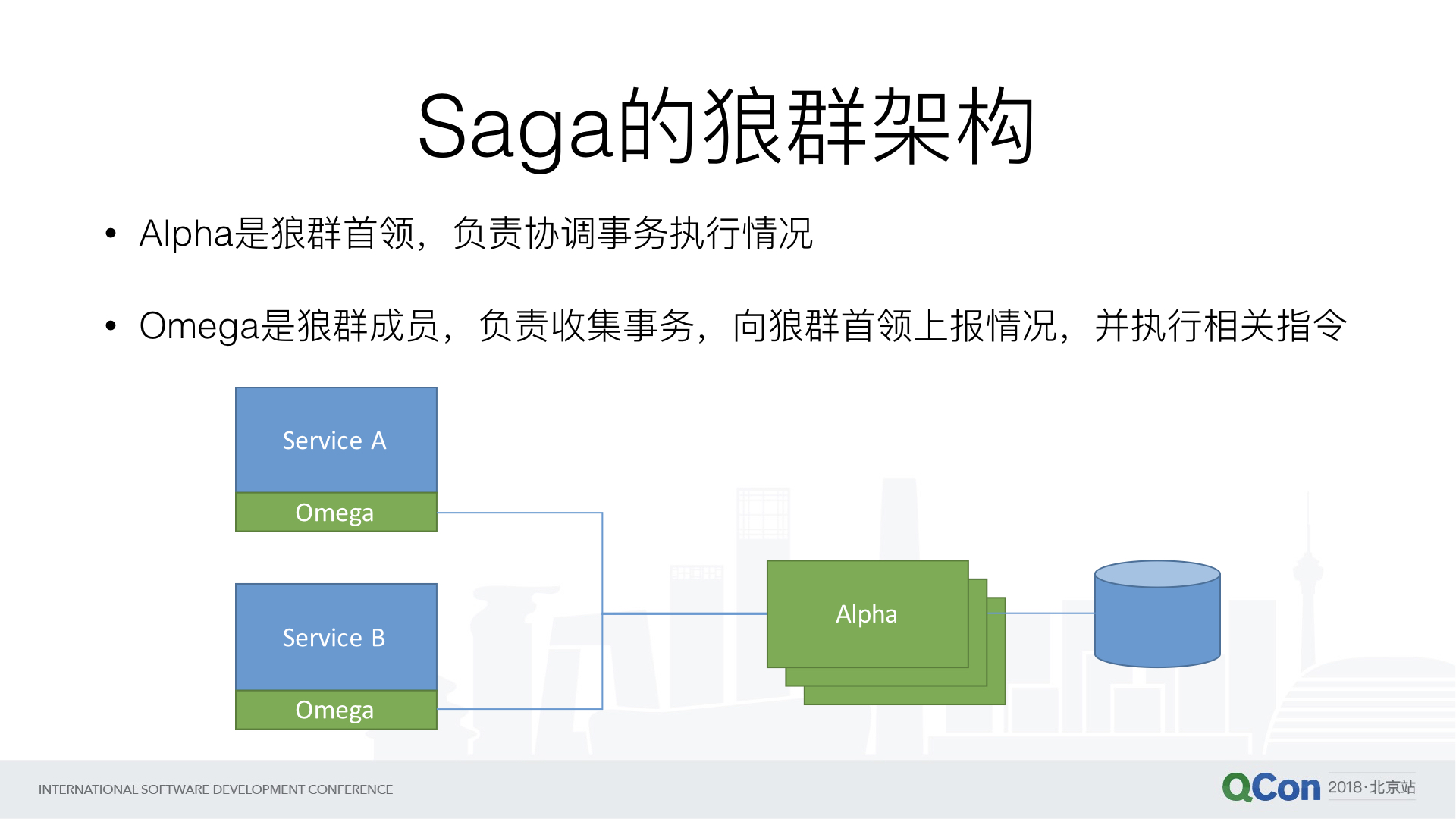Select the bullet text starting with "Omega是狼群成员"
This screenshot has width=1456, height=819.
click(x=742, y=326)
